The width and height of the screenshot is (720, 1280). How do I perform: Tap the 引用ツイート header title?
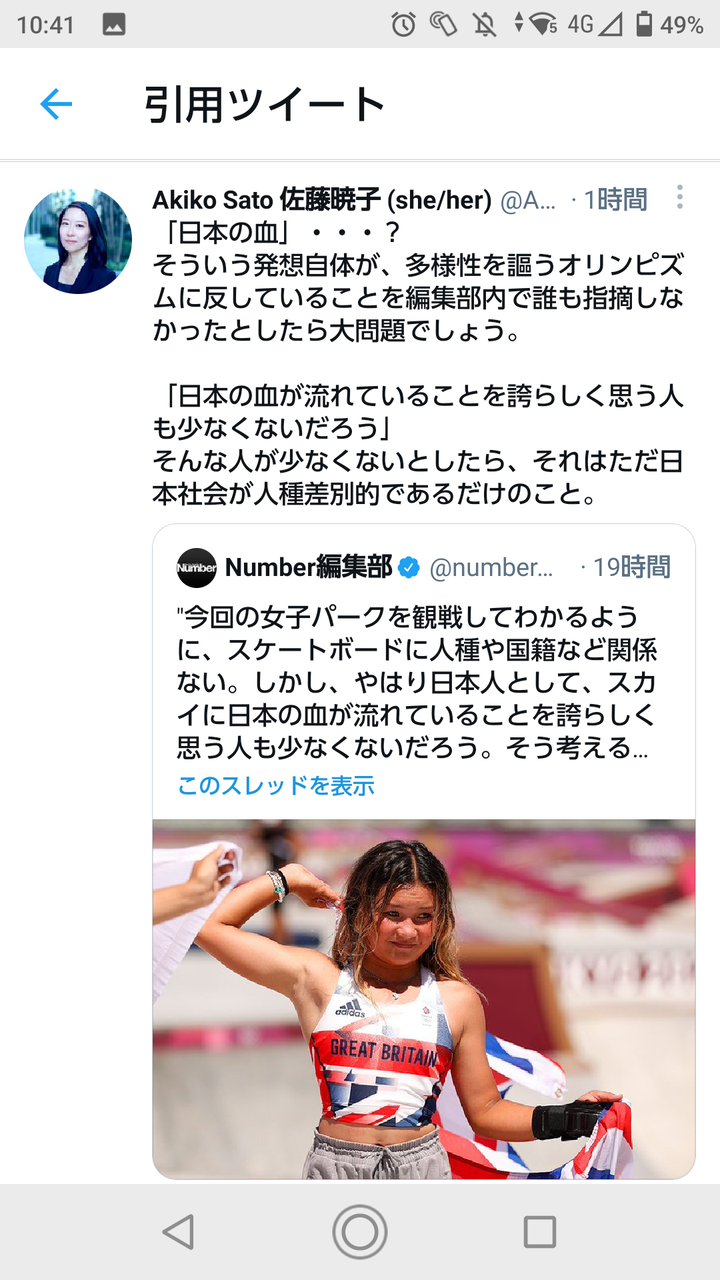(265, 104)
